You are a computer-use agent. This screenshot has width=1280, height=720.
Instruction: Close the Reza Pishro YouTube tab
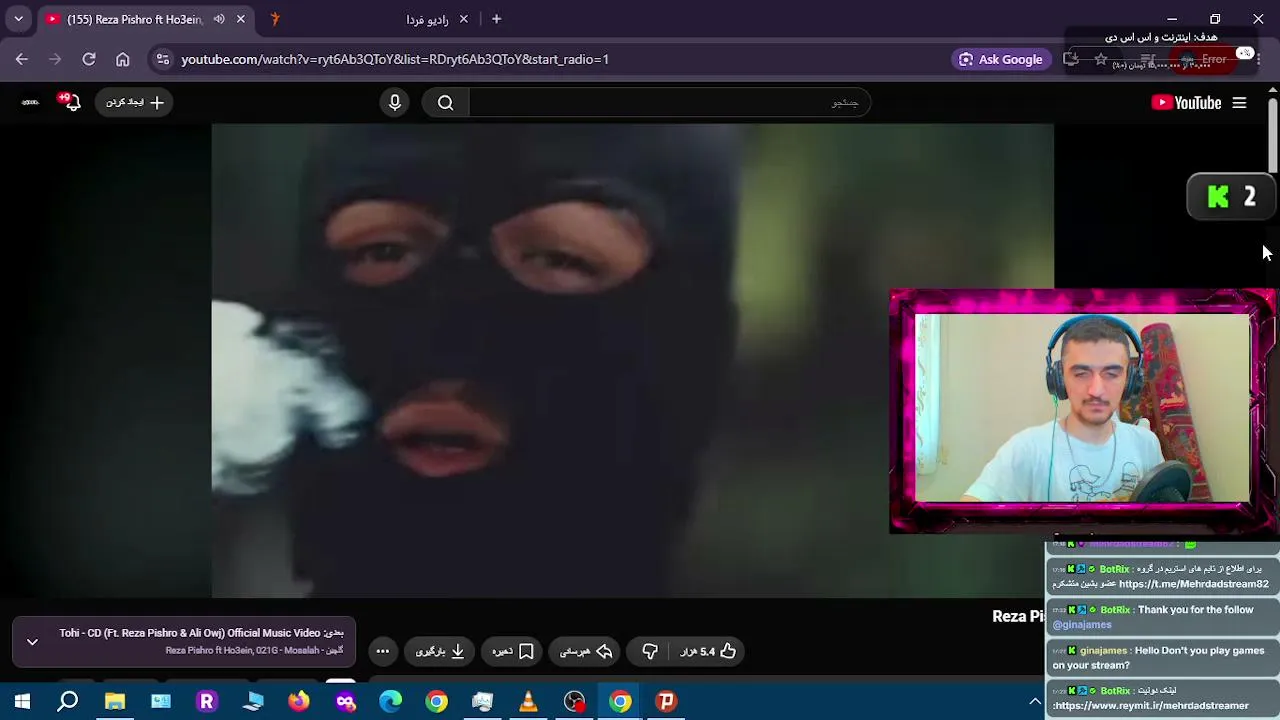[241, 19]
